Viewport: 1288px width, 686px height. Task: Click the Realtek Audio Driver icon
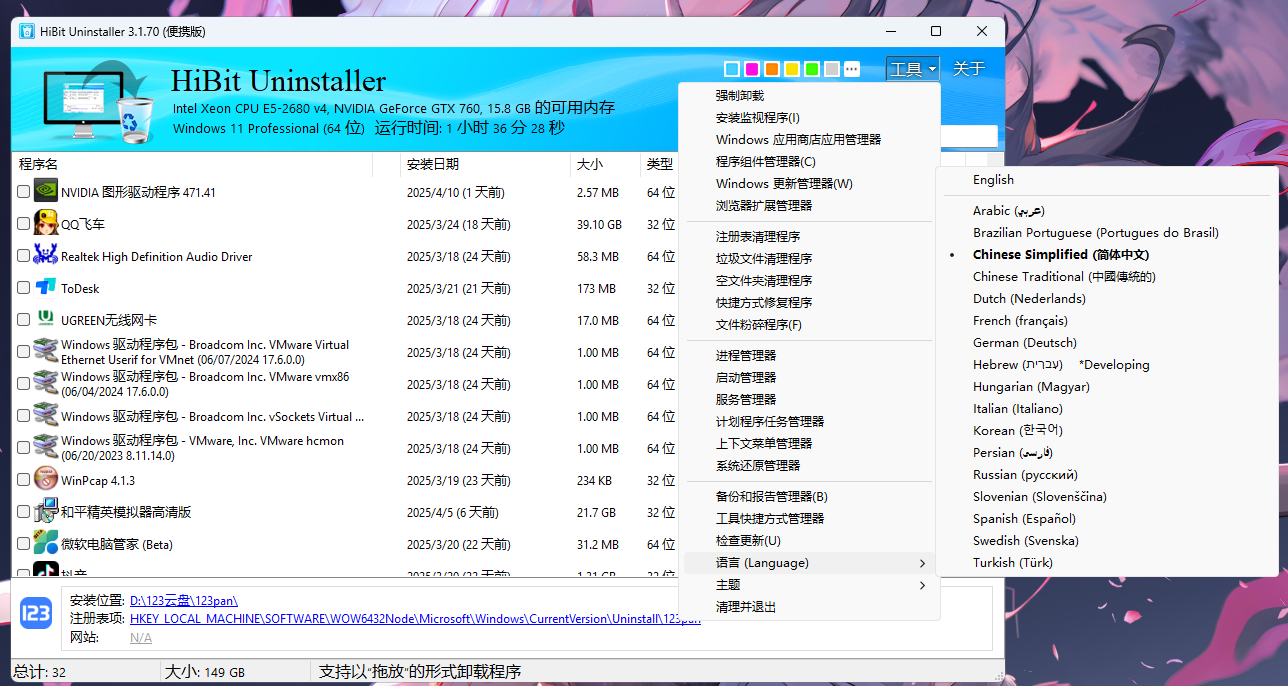pos(46,256)
